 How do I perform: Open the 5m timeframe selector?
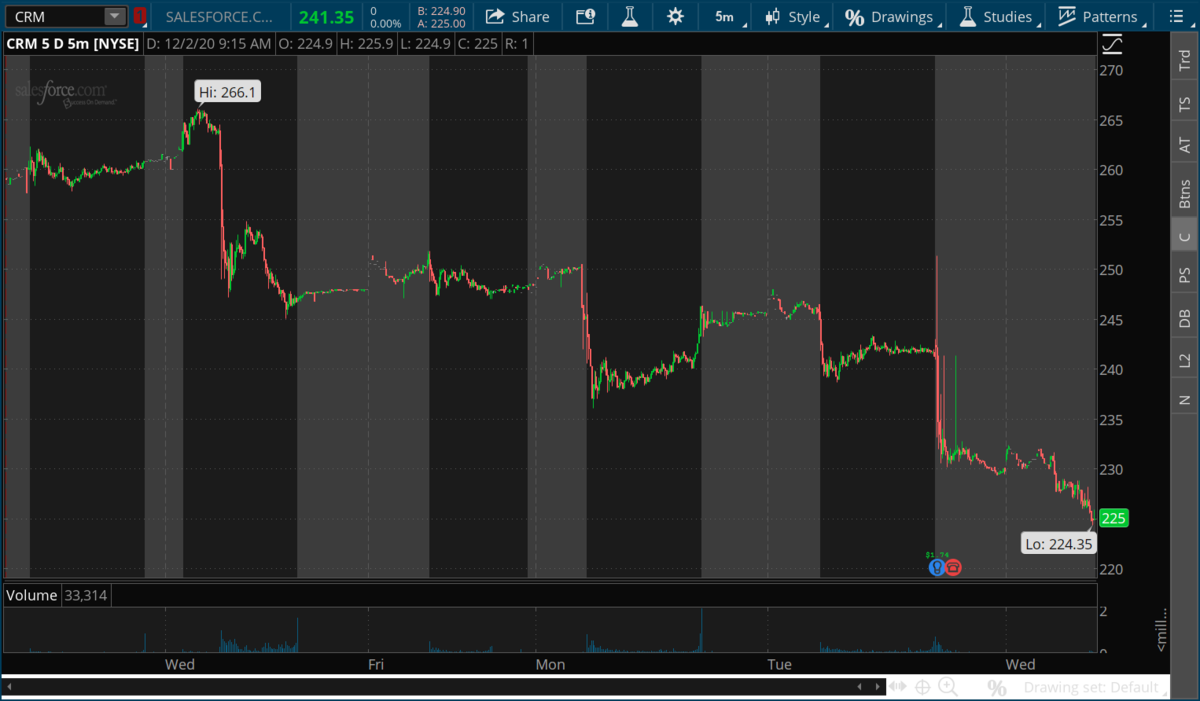(x=726, y=16)
